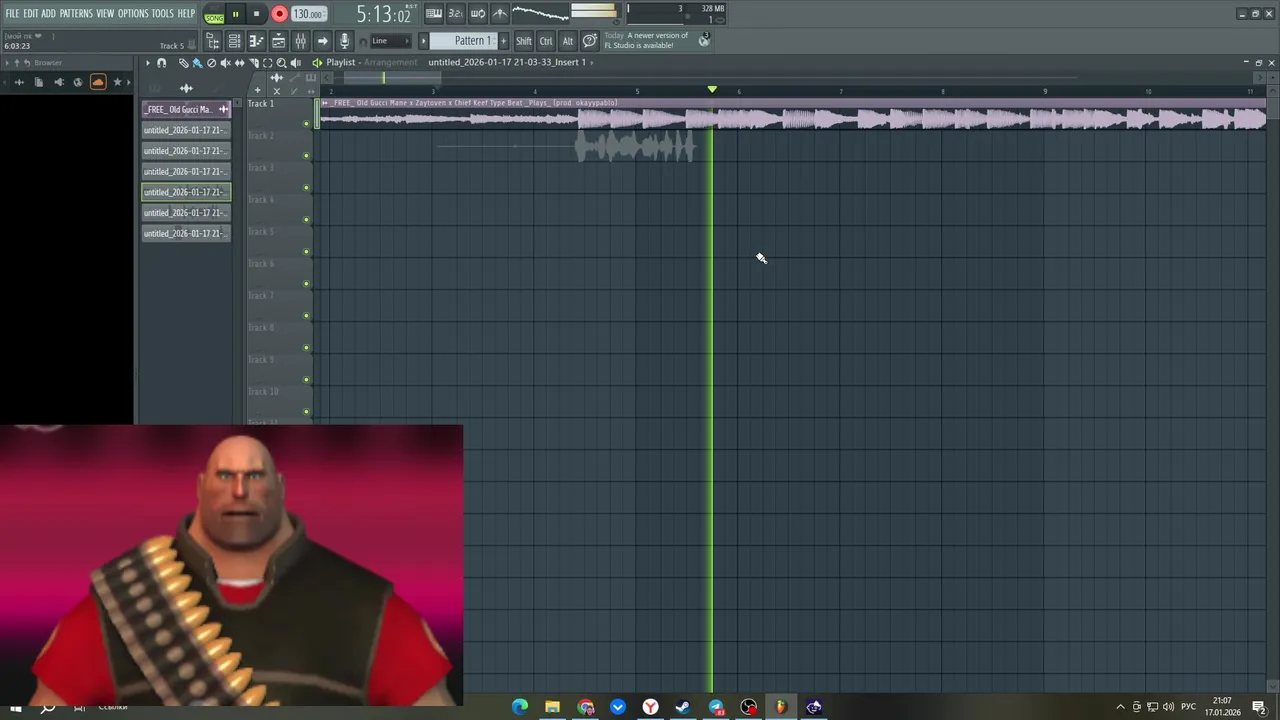Viewport: 1280px width, 720px height.
Task: Open the Mixer faders icon
Action: 300,41
